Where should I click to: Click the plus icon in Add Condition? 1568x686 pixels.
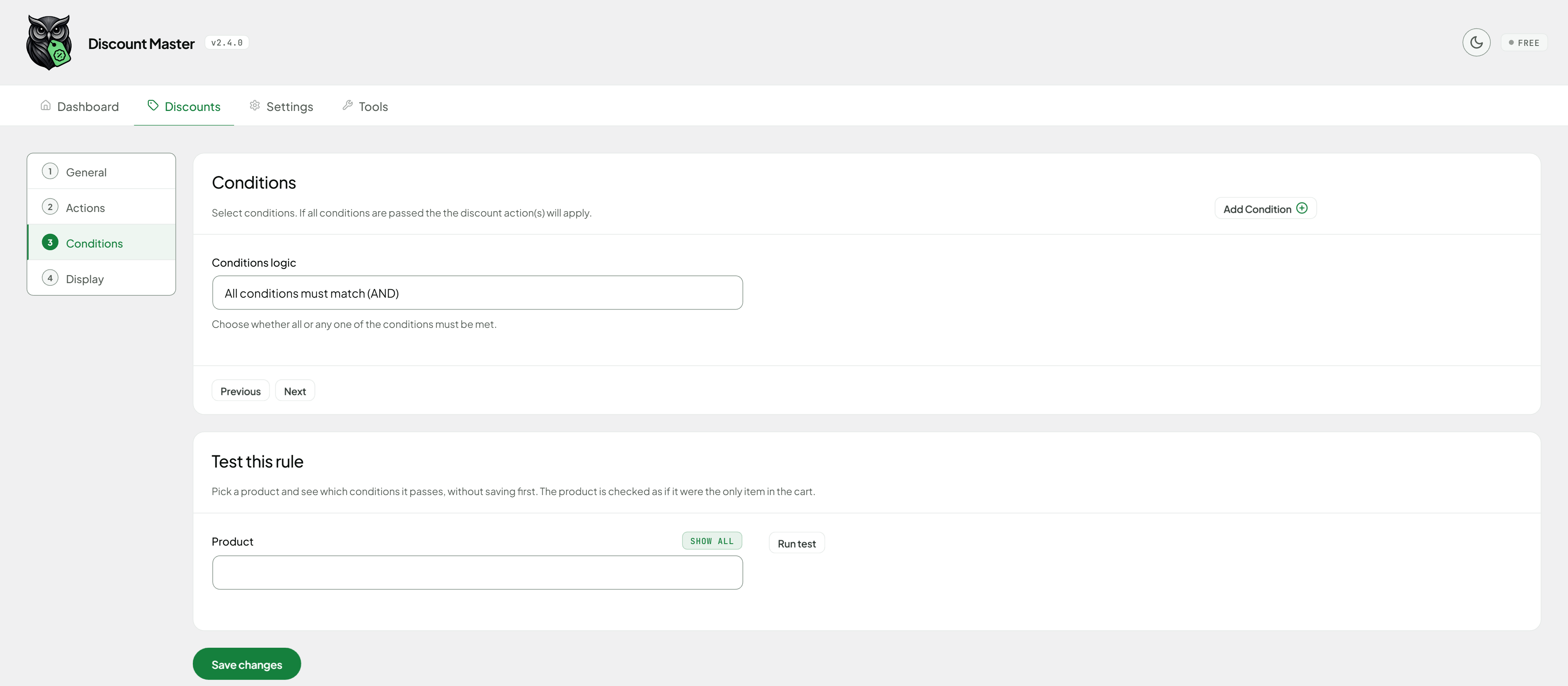(x=1302, y=208)
